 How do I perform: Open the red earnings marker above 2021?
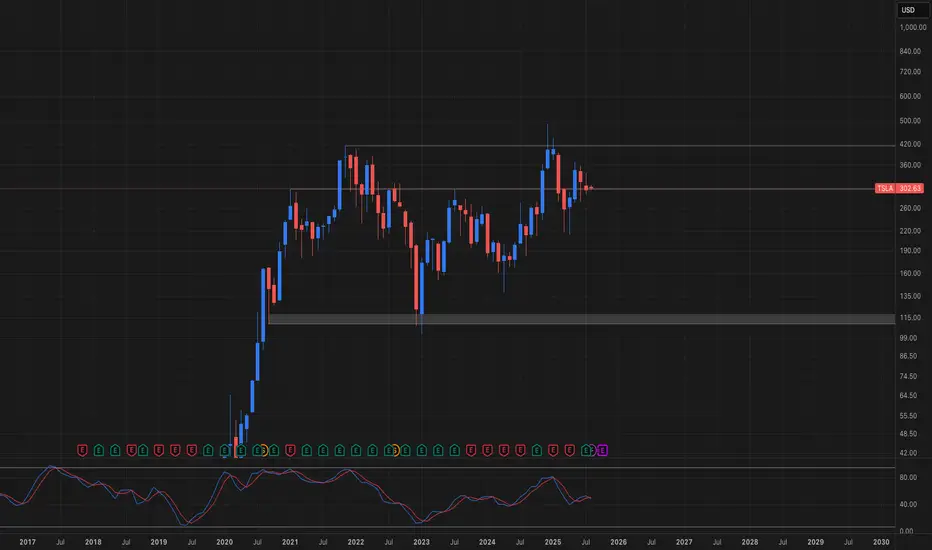click(290, 450)
